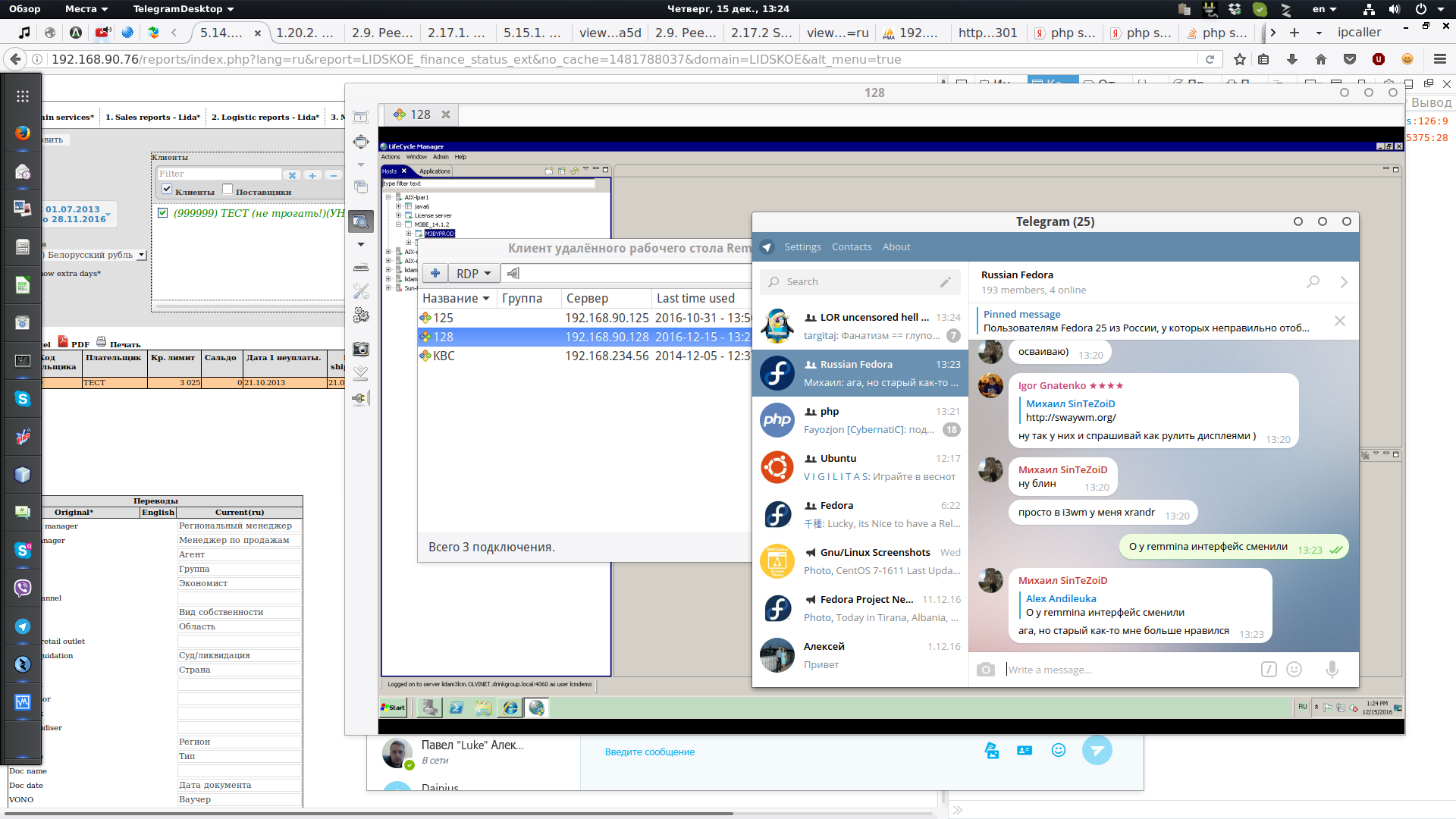
Task: Click Remmina disconnect plug icon
Action: click(x=361, y=398)
